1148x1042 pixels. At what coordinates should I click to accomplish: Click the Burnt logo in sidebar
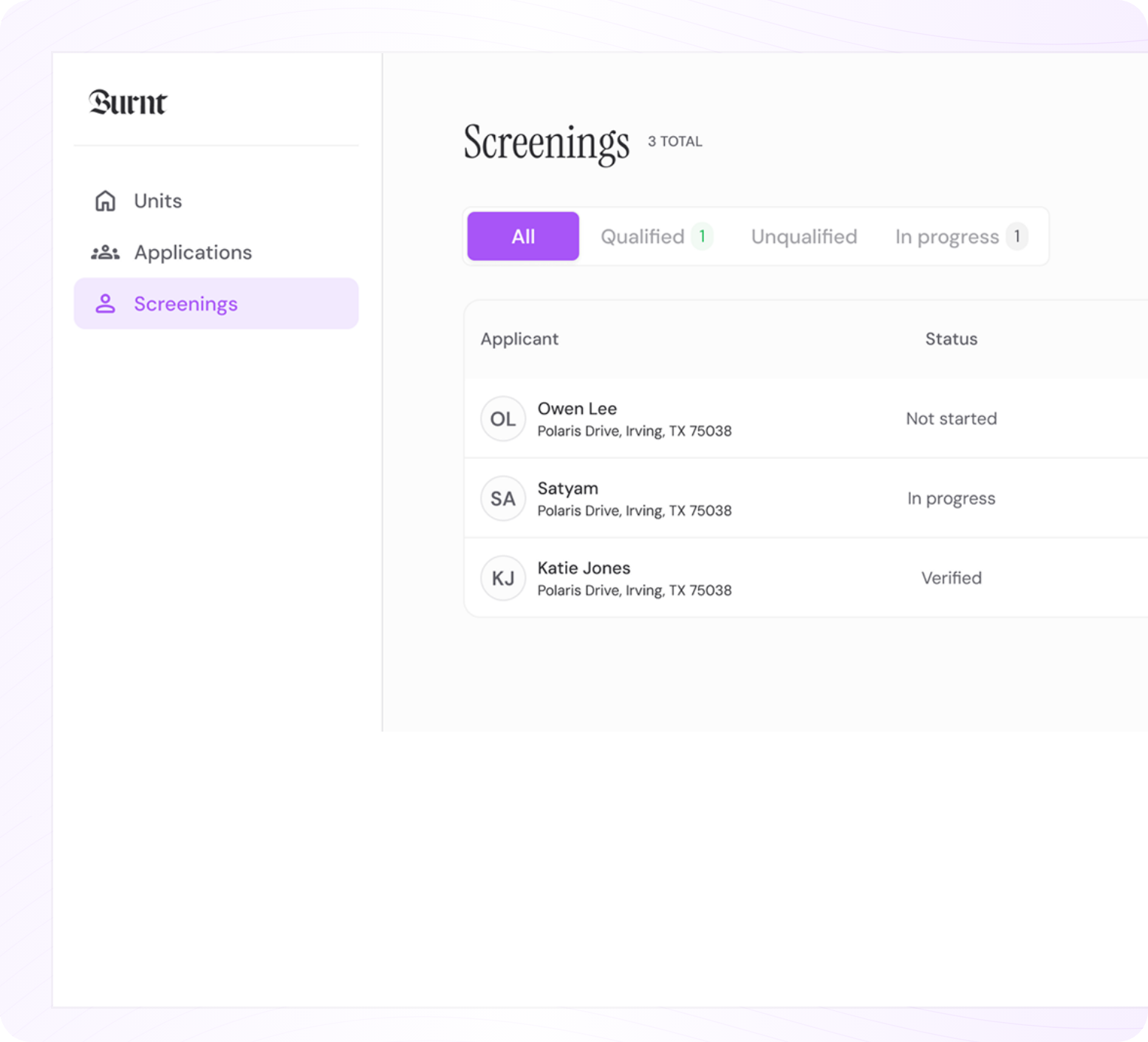click(x=128, y=102)
